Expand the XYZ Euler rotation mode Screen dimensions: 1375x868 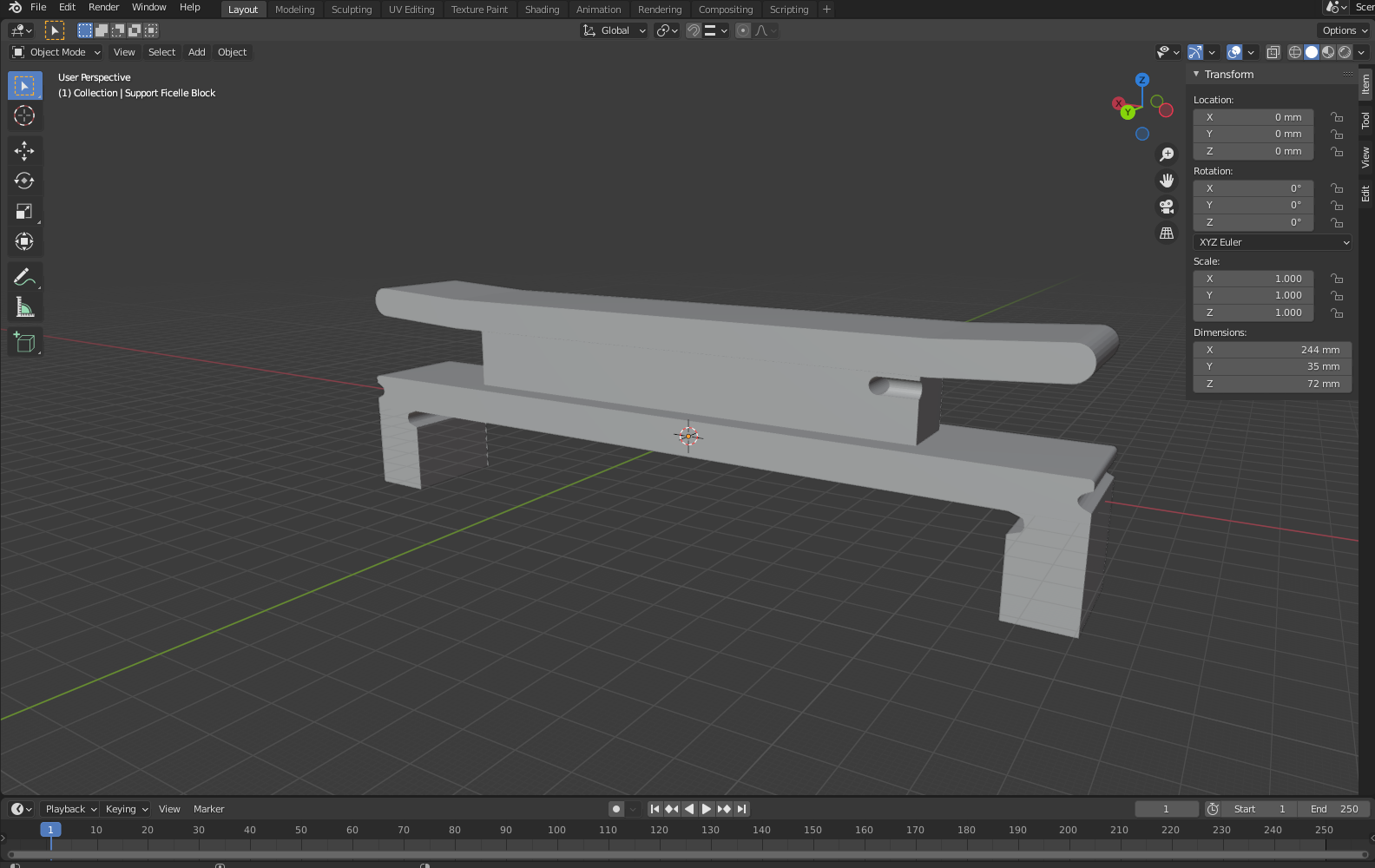[x=1272, y=242]
